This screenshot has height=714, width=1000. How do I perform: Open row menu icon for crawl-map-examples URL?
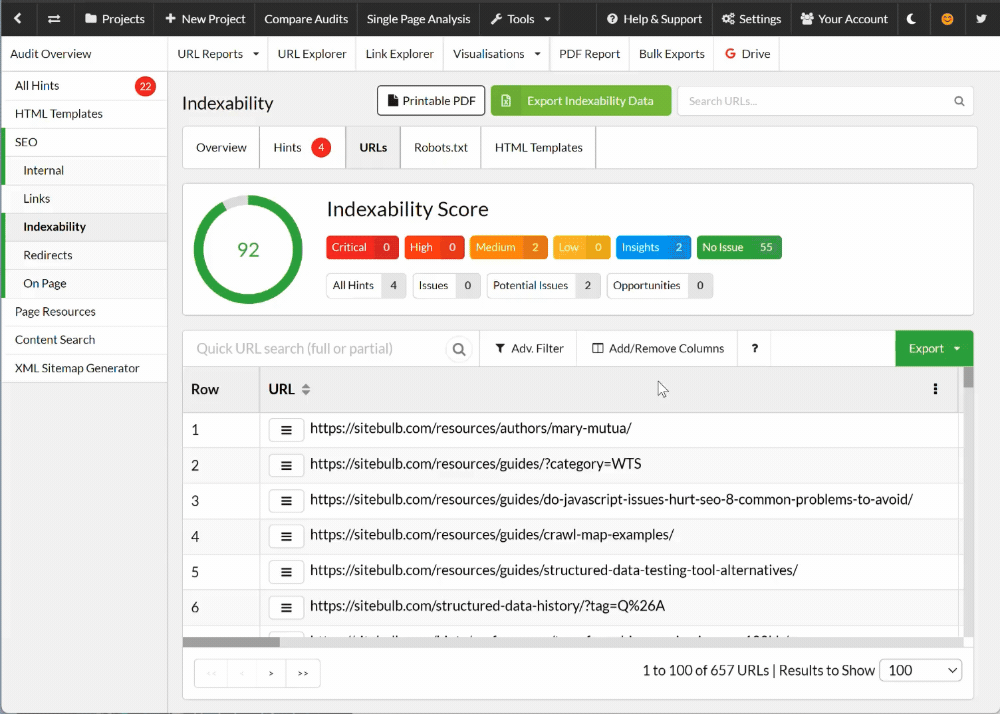click(x=286, y=536)
